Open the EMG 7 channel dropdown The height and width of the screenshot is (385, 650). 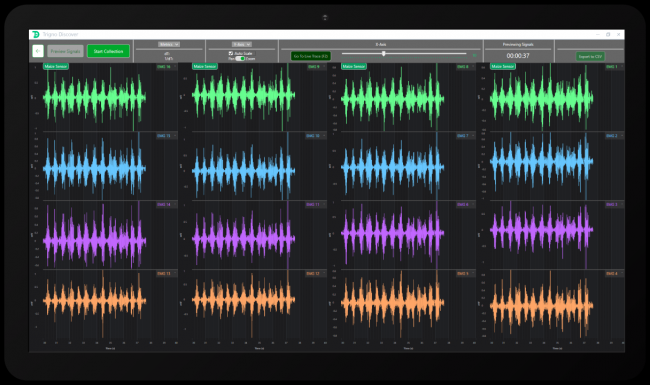point(465,136)
